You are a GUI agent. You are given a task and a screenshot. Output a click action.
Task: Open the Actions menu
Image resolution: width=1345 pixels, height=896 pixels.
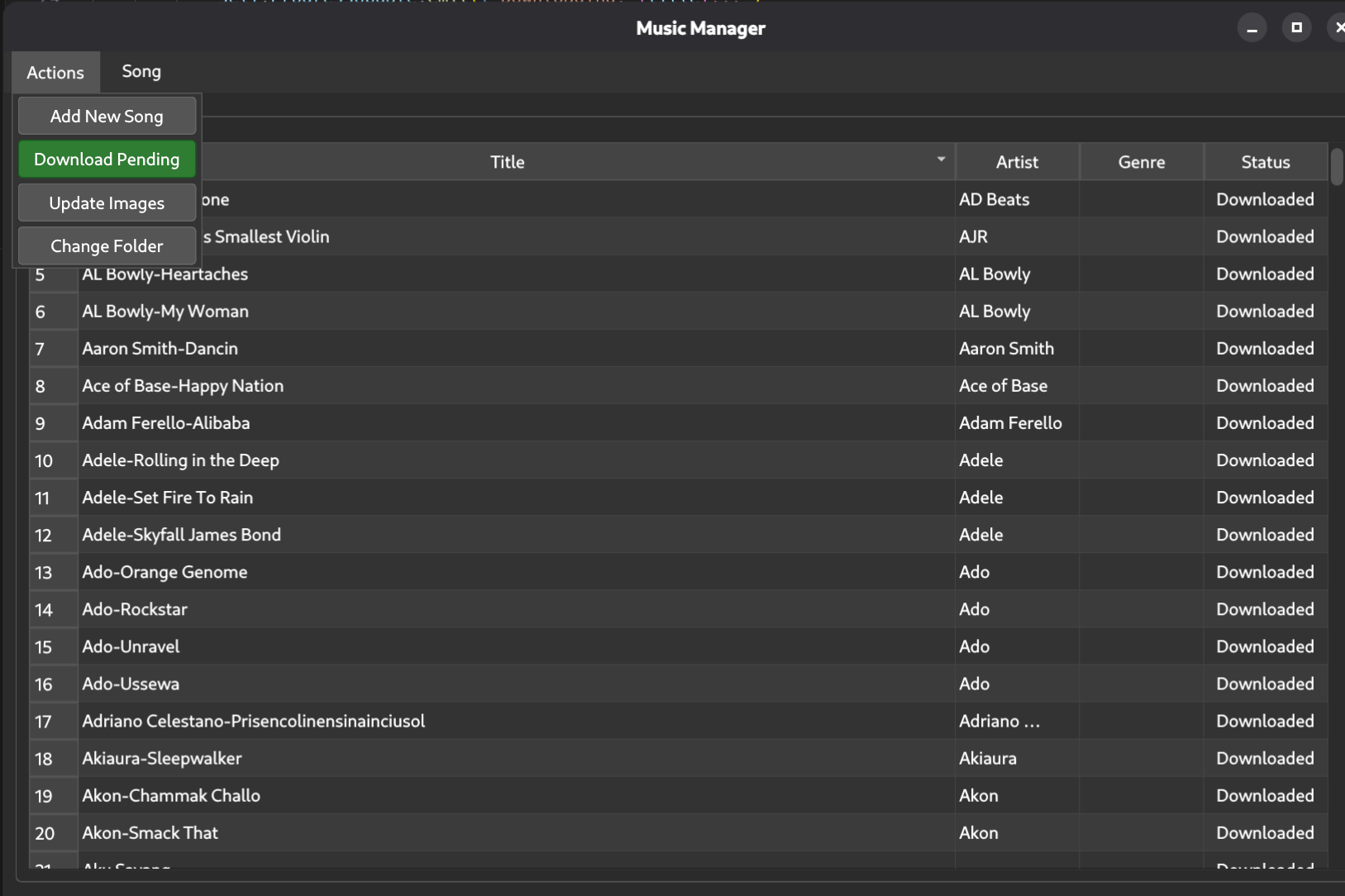coord(55,73)
